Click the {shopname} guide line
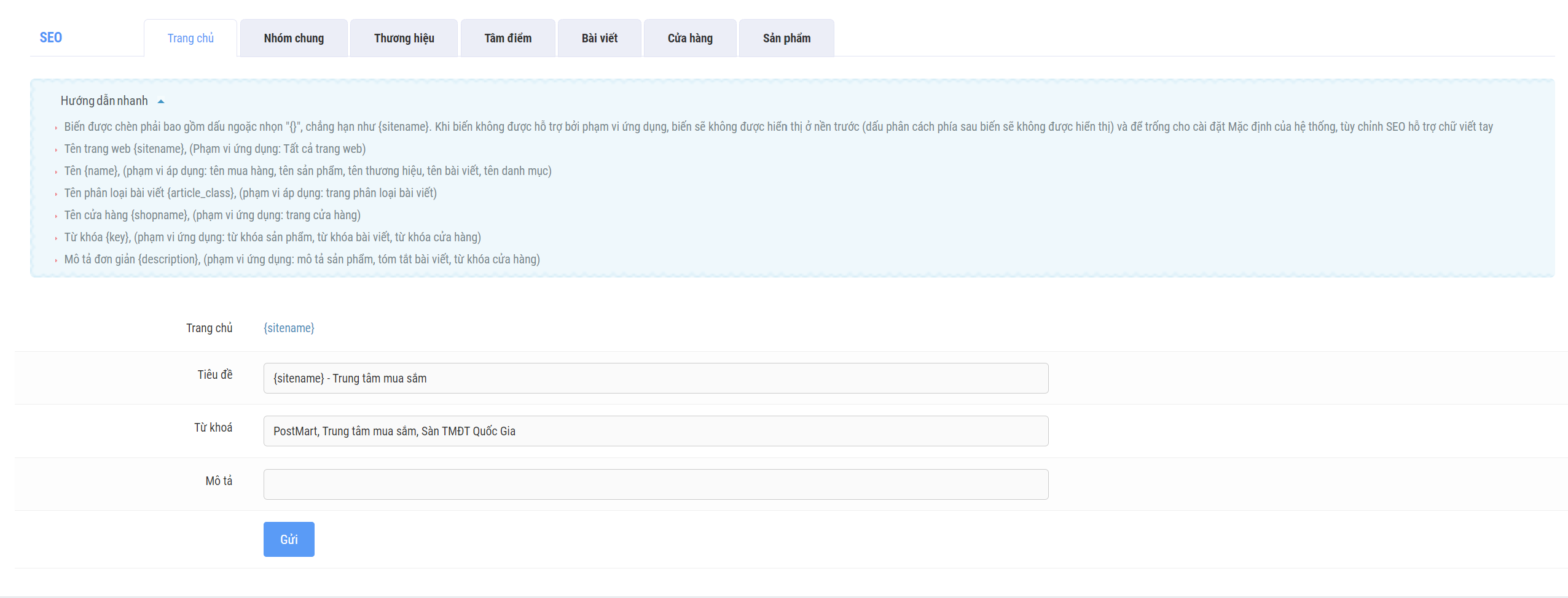This screenshot has height=598, width=1568. tap(212, 215)
